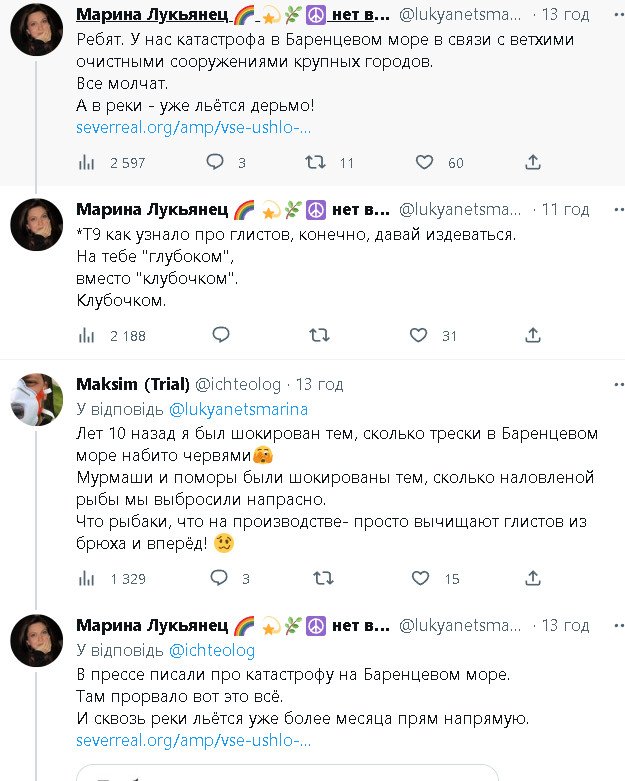Like the T9 tweet with 31 likes
This screenshot has height=781, width=625.
click(x=420, y=335)
